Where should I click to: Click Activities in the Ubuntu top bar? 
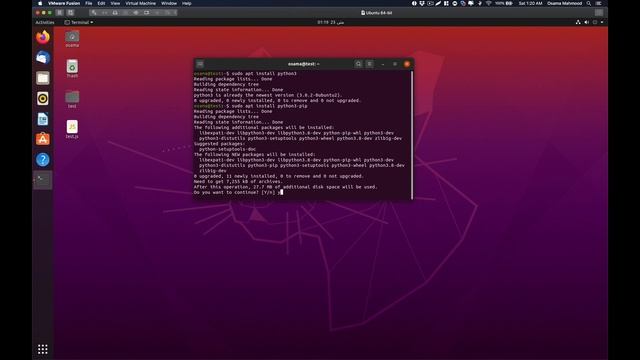pos(44,22)
